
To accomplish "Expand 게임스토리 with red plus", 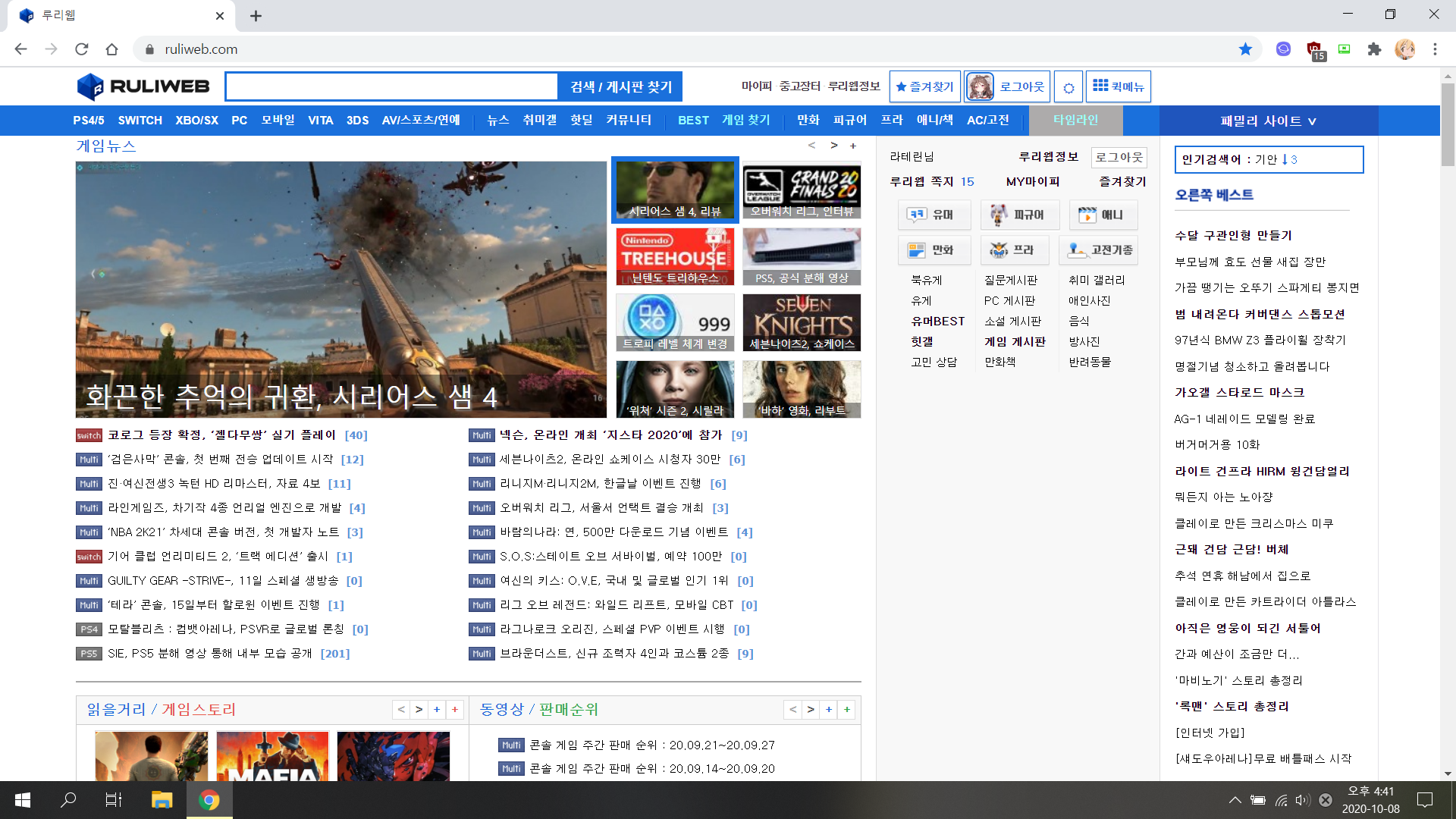I will coord(455,710).
